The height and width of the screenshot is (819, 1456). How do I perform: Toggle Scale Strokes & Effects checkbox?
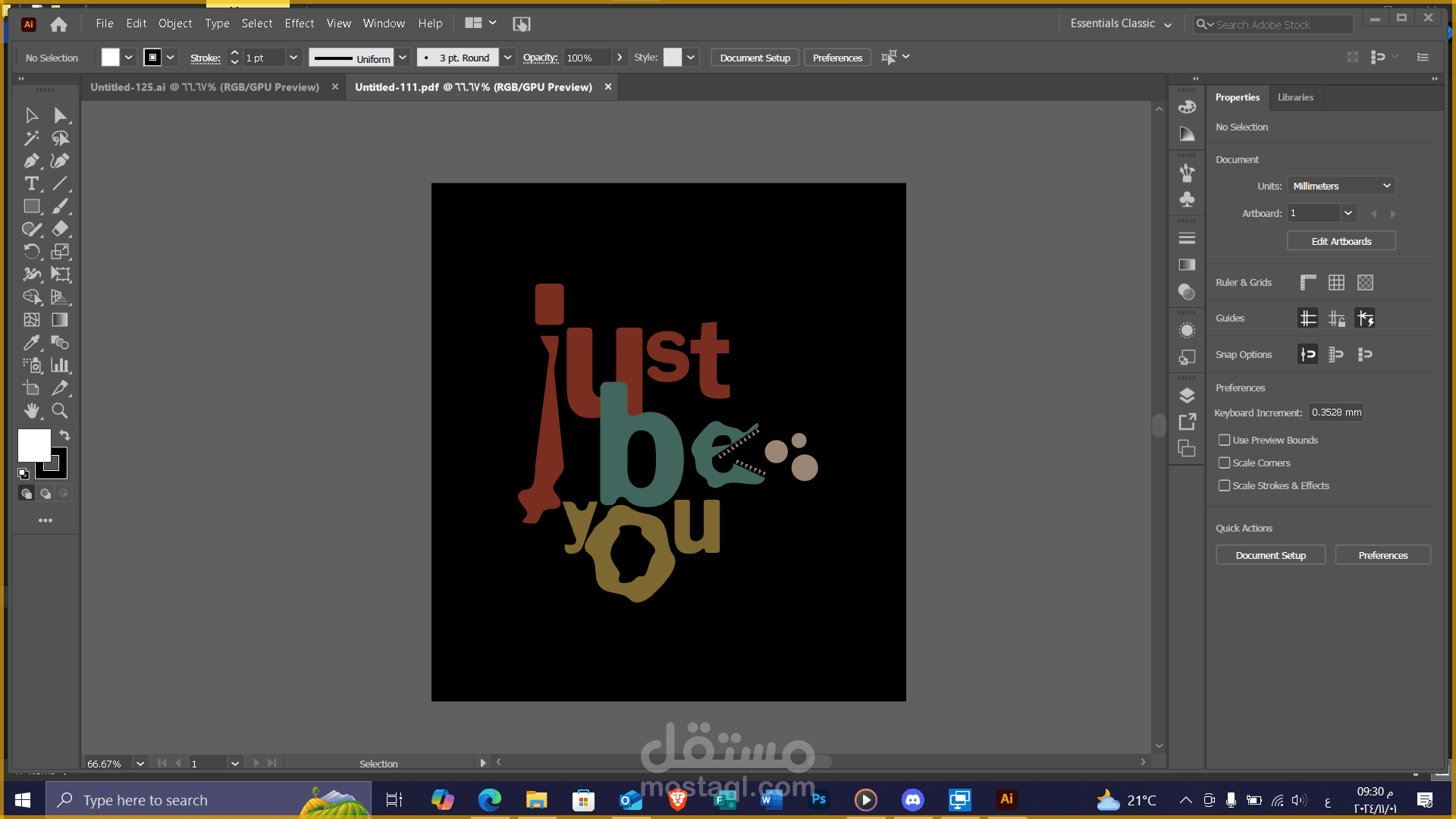[x=1224, y=485]
